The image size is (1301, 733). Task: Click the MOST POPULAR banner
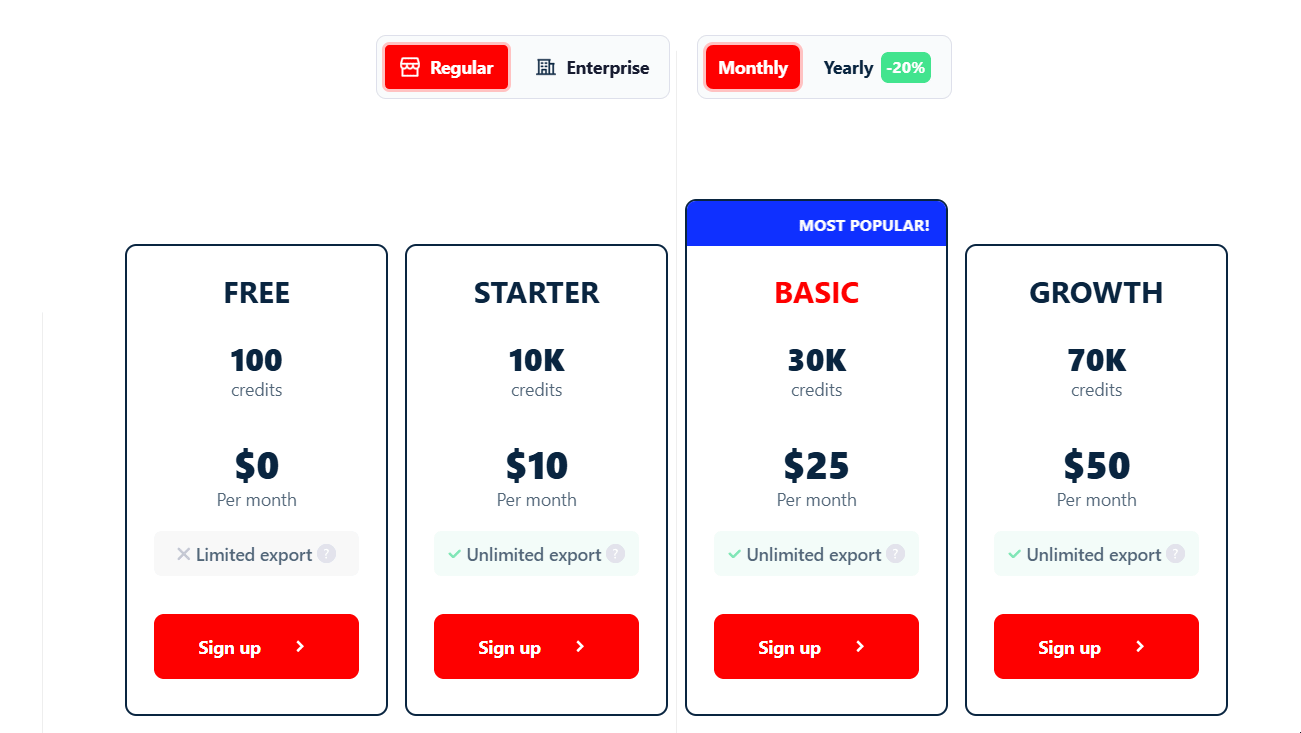click(x=865, y=224)
